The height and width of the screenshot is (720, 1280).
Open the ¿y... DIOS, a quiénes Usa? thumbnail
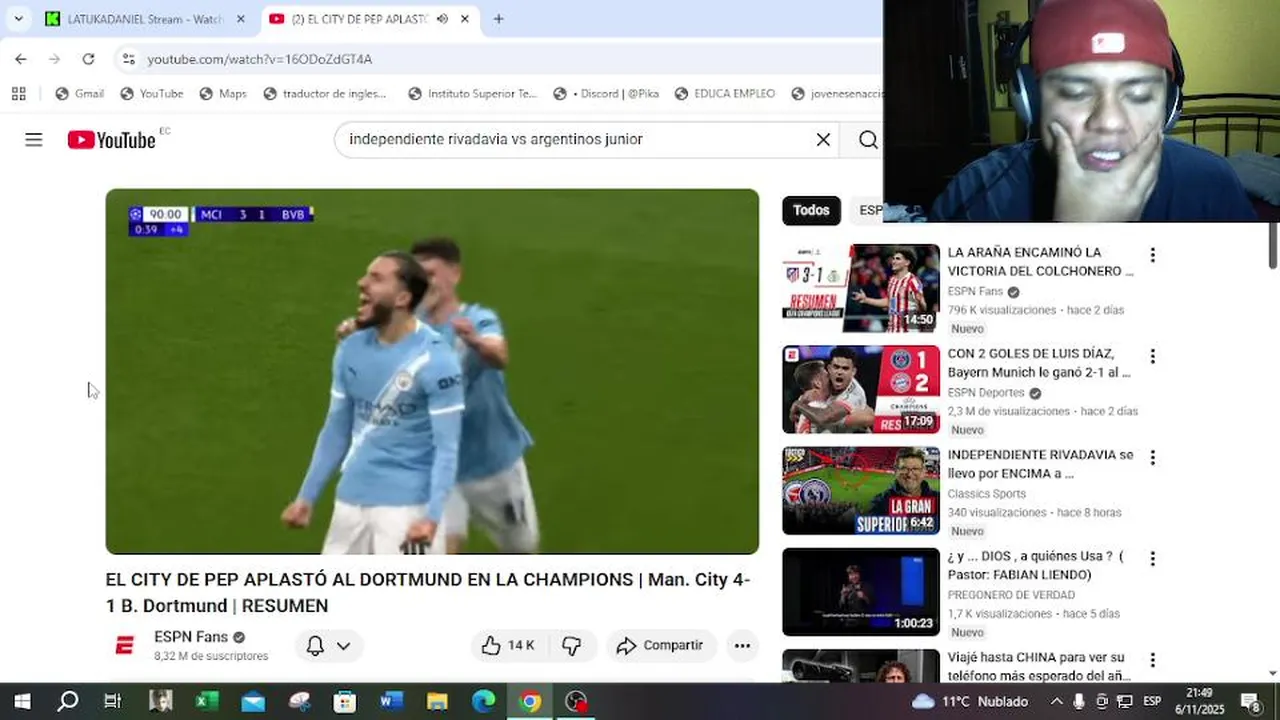[x=861, y=591]
